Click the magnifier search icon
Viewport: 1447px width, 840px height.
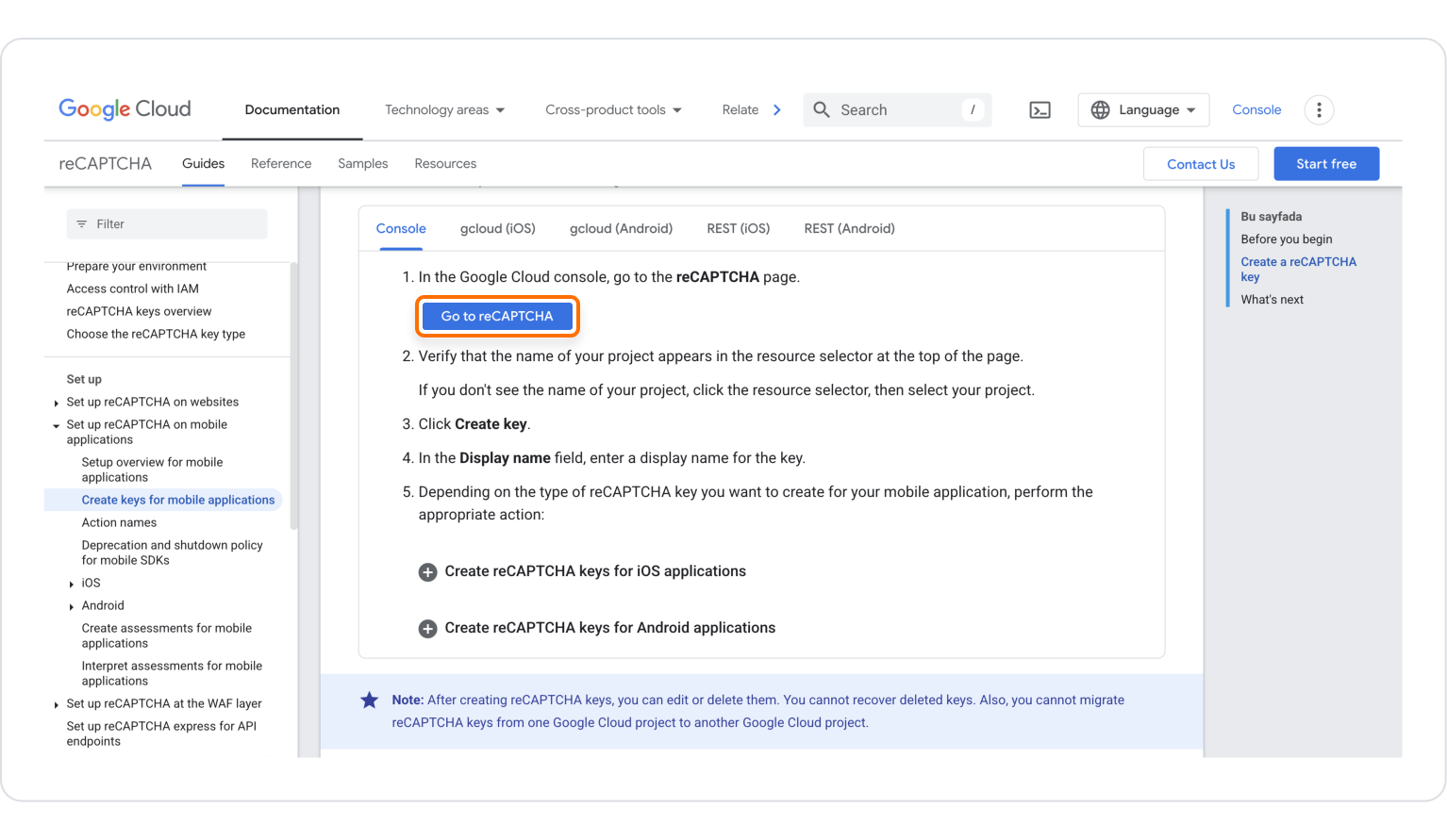click(x=822, y=110)
